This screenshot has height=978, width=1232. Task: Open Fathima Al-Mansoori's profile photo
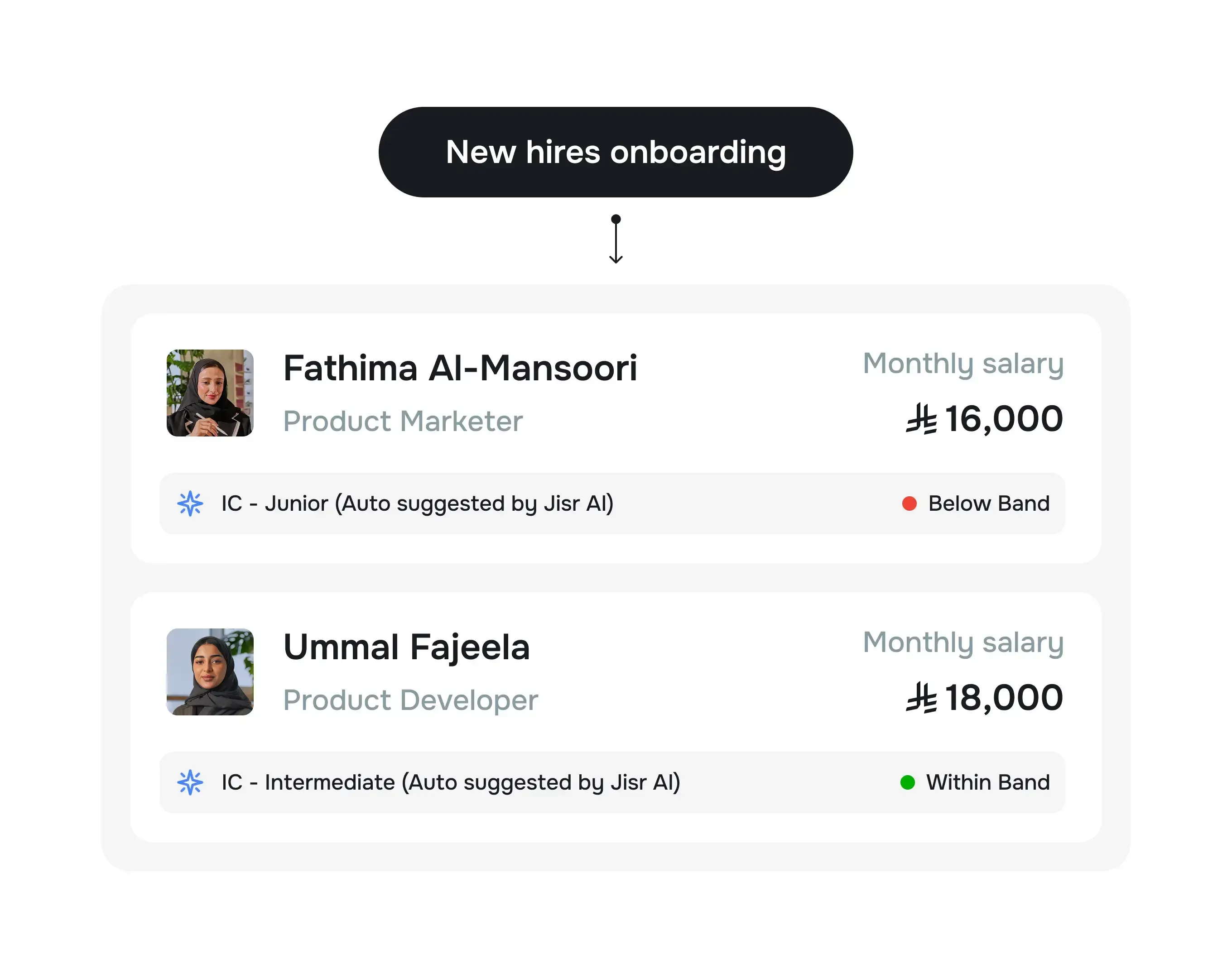[x=210, y=393]
